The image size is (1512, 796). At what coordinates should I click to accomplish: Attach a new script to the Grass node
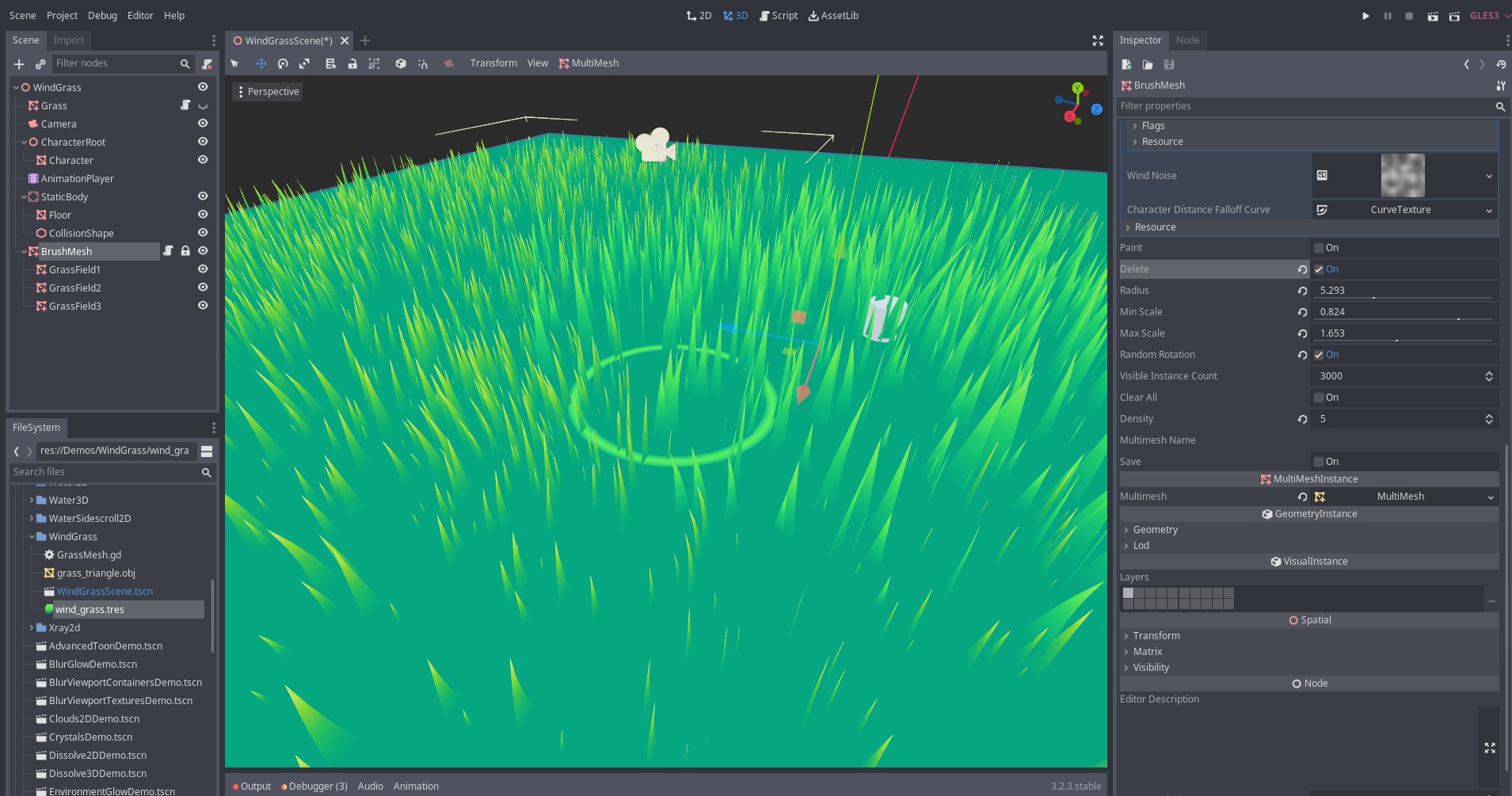point(185,105)
